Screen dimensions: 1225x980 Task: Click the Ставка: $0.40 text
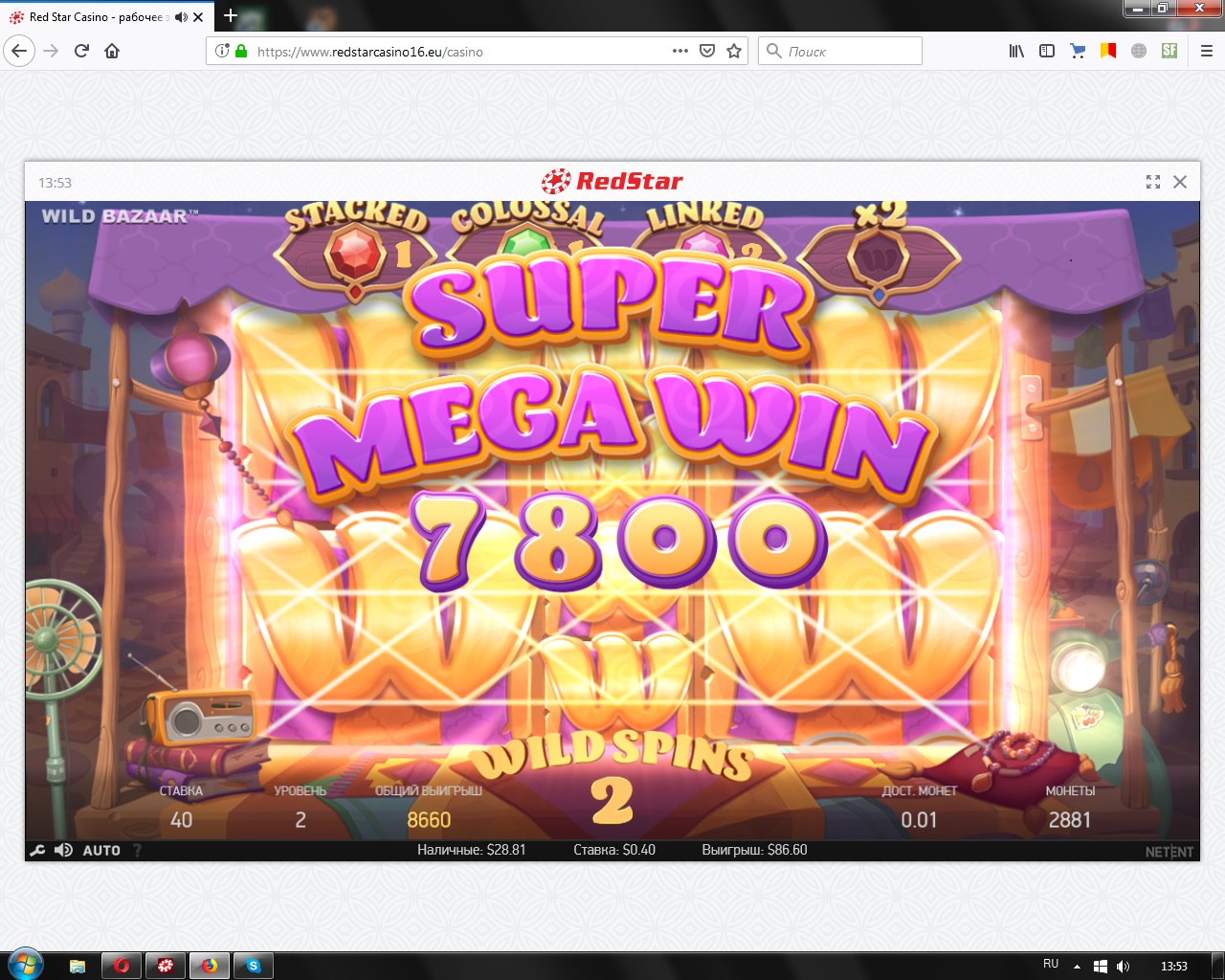pyautogui.click(x=614, y=850)
